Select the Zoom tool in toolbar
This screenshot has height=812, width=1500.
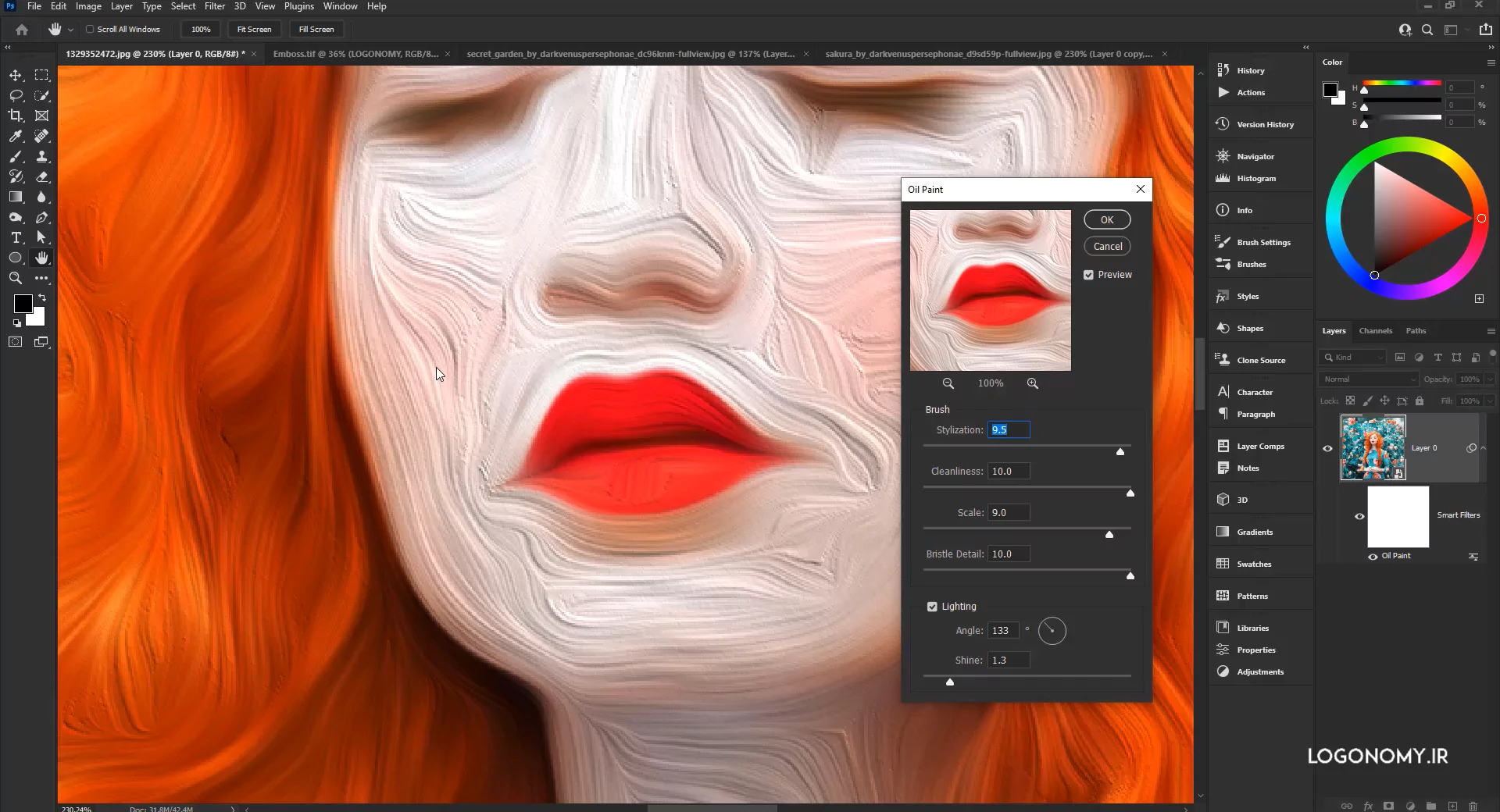click(x=16, y=278)
